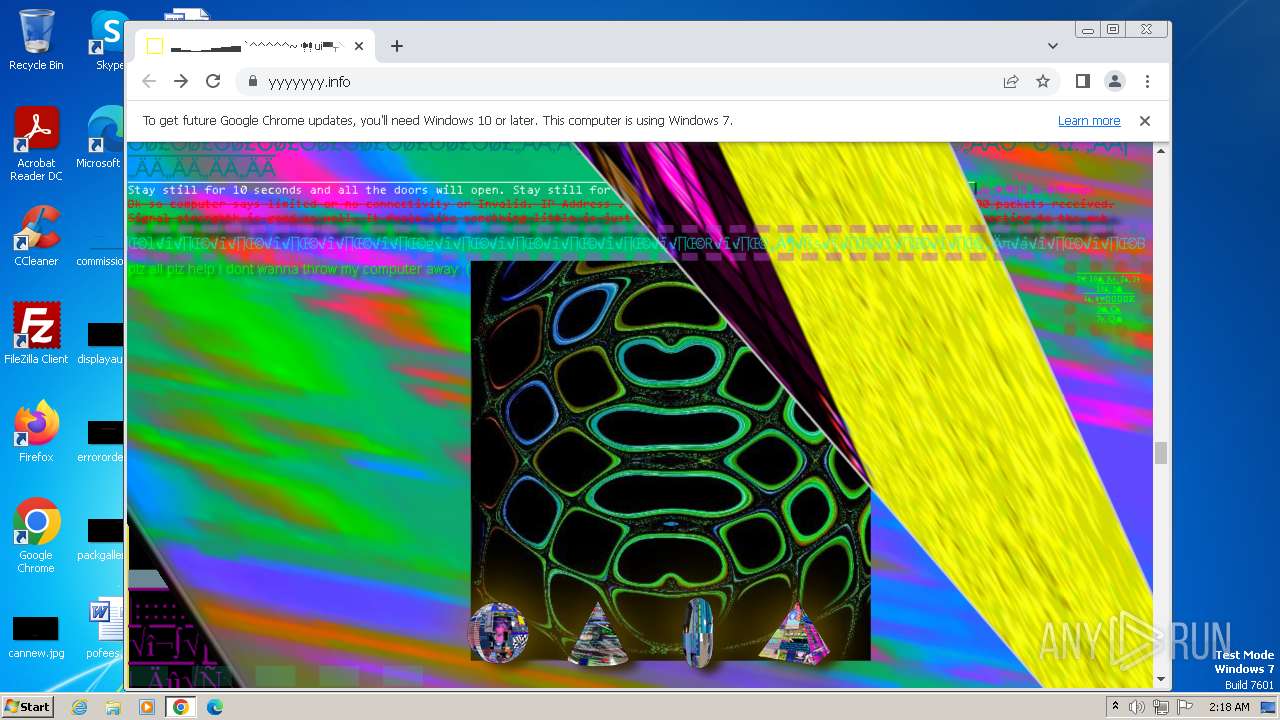Open the Learn more link

point(1089,120)
